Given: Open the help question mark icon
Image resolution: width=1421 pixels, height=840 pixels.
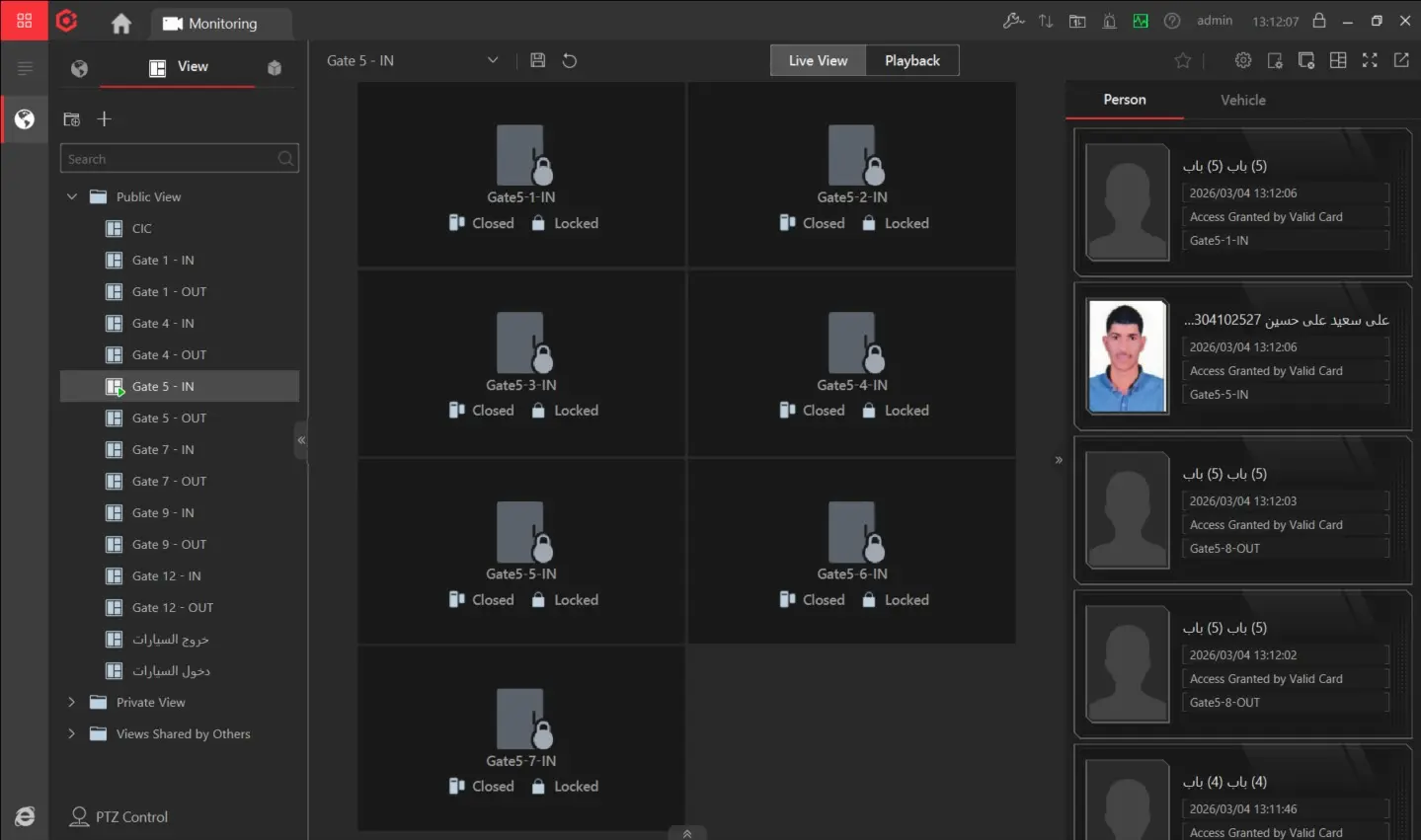Looking at the screenshot, I should tap(1172, 21).
